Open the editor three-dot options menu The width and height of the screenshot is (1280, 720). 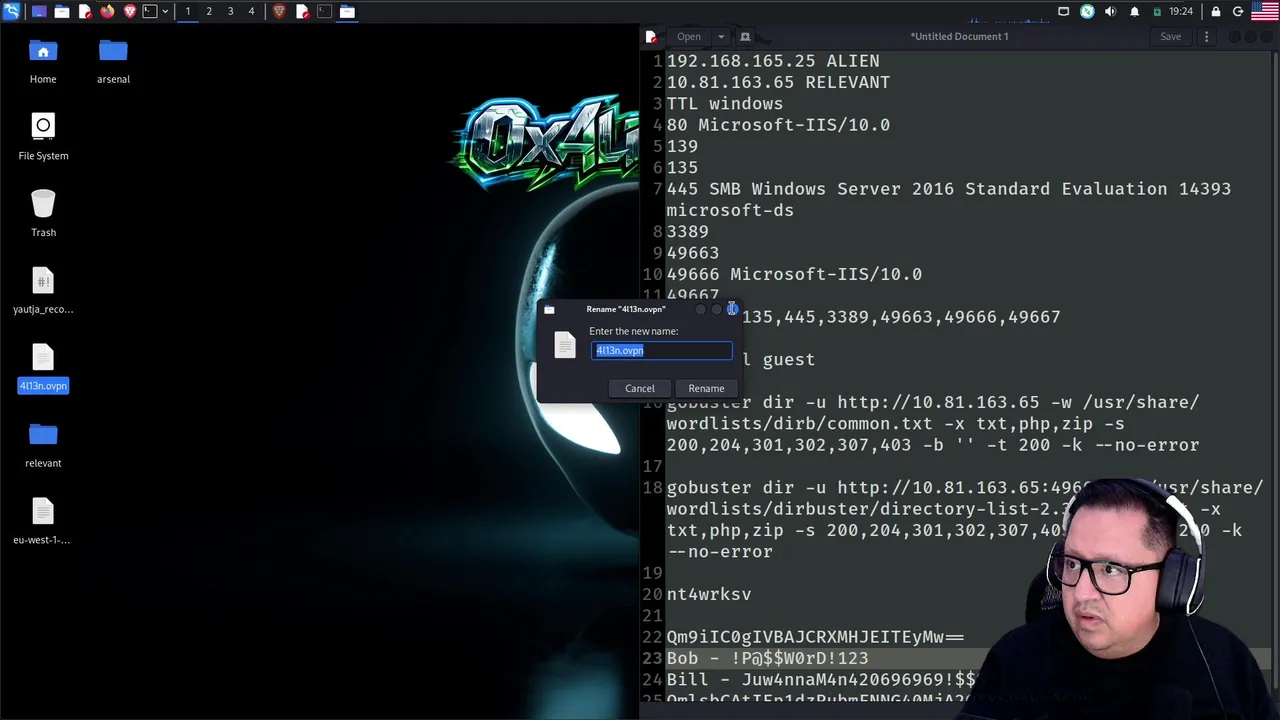pyautogui.click(x=1206, y=36)
